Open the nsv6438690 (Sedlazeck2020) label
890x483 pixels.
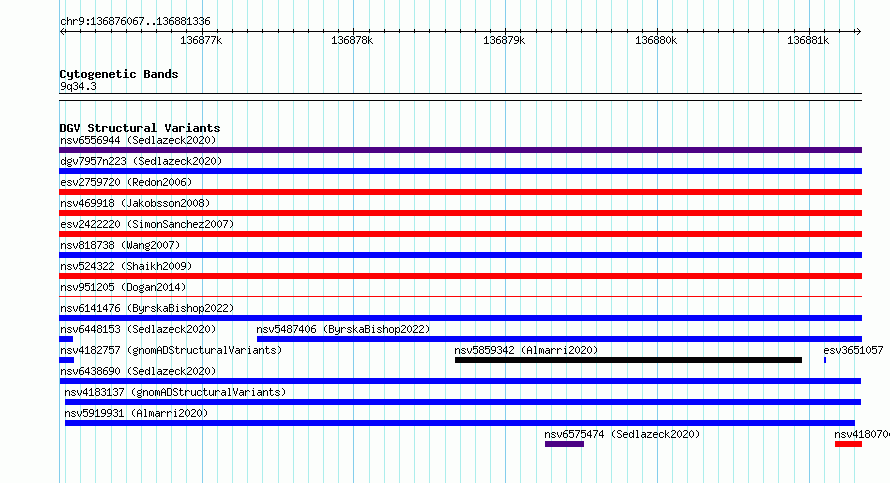(138, 371)
